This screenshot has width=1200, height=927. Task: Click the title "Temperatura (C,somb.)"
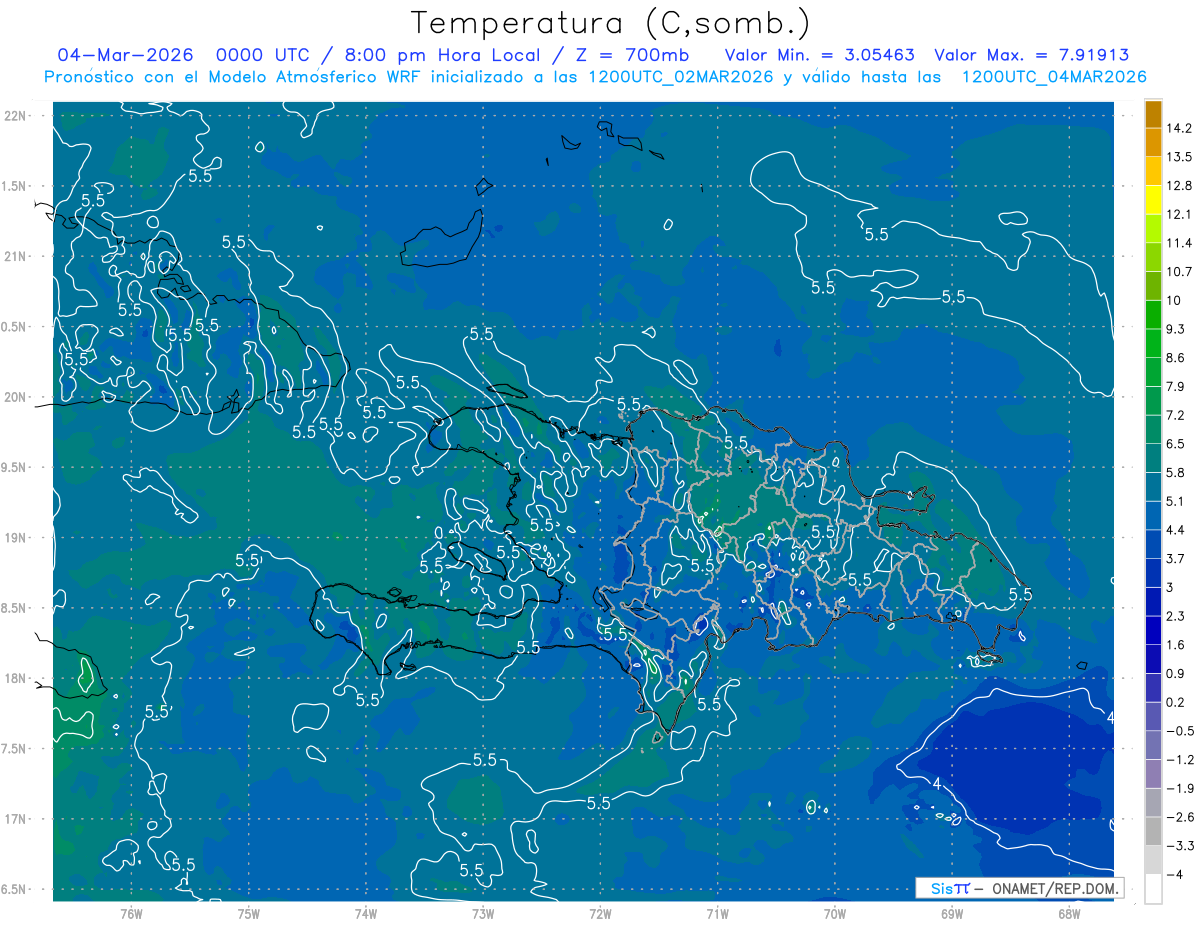coord(611,22)
